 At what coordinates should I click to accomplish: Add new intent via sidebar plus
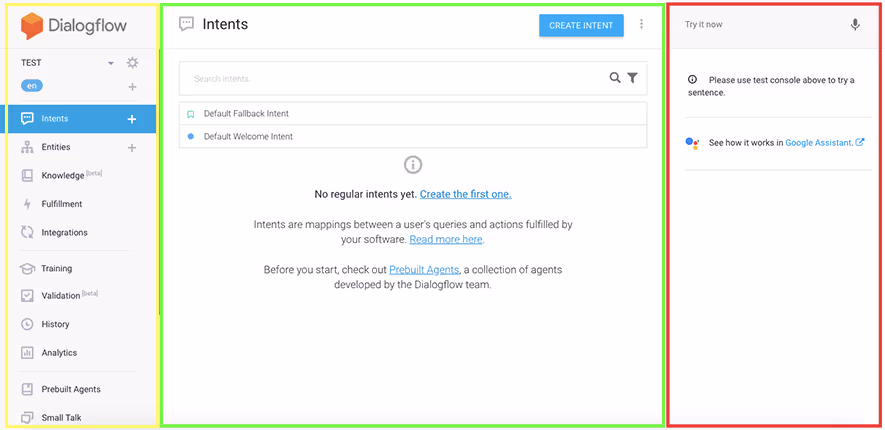point(132,119)
